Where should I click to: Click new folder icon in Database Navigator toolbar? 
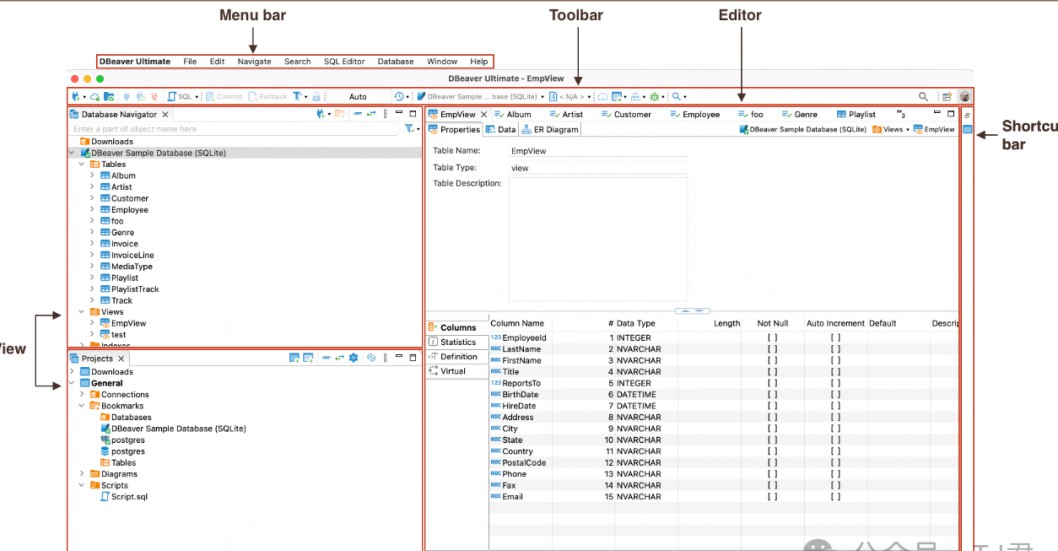click(x=339, y=114)
